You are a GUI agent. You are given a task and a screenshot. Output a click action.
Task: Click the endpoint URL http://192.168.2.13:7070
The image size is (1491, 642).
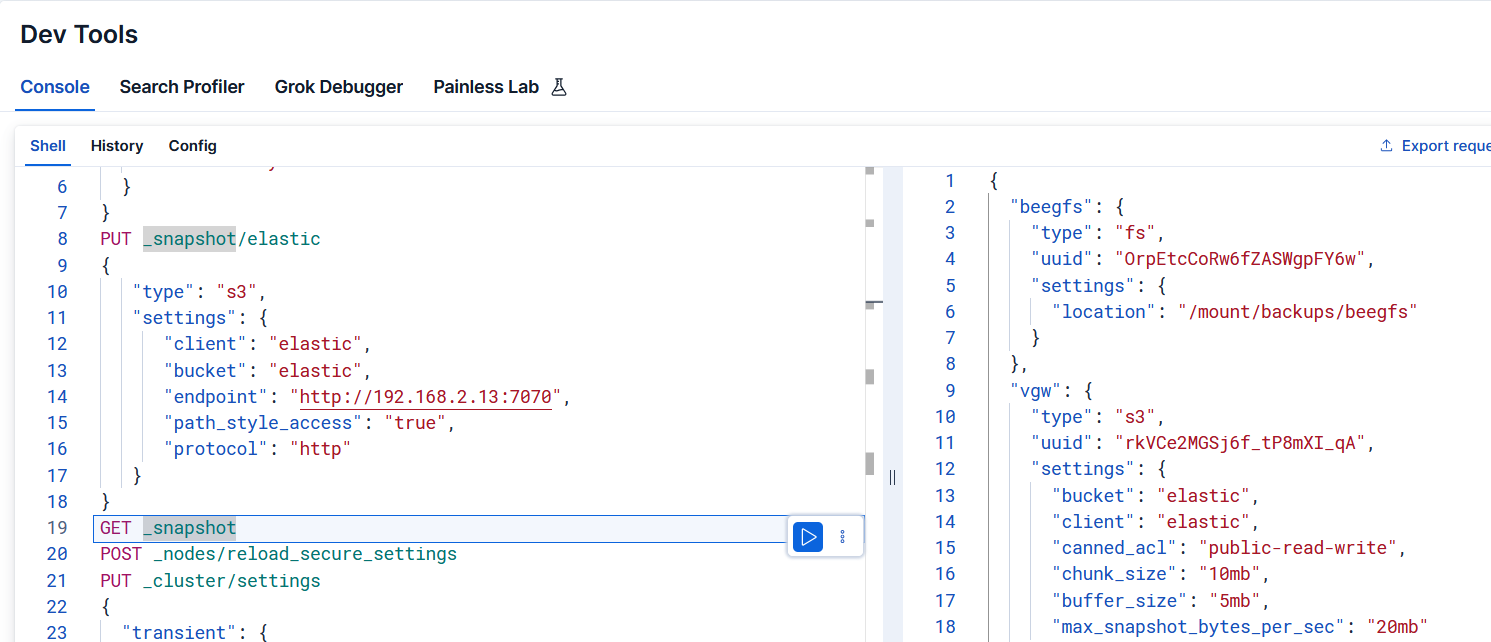coord(426,396)
